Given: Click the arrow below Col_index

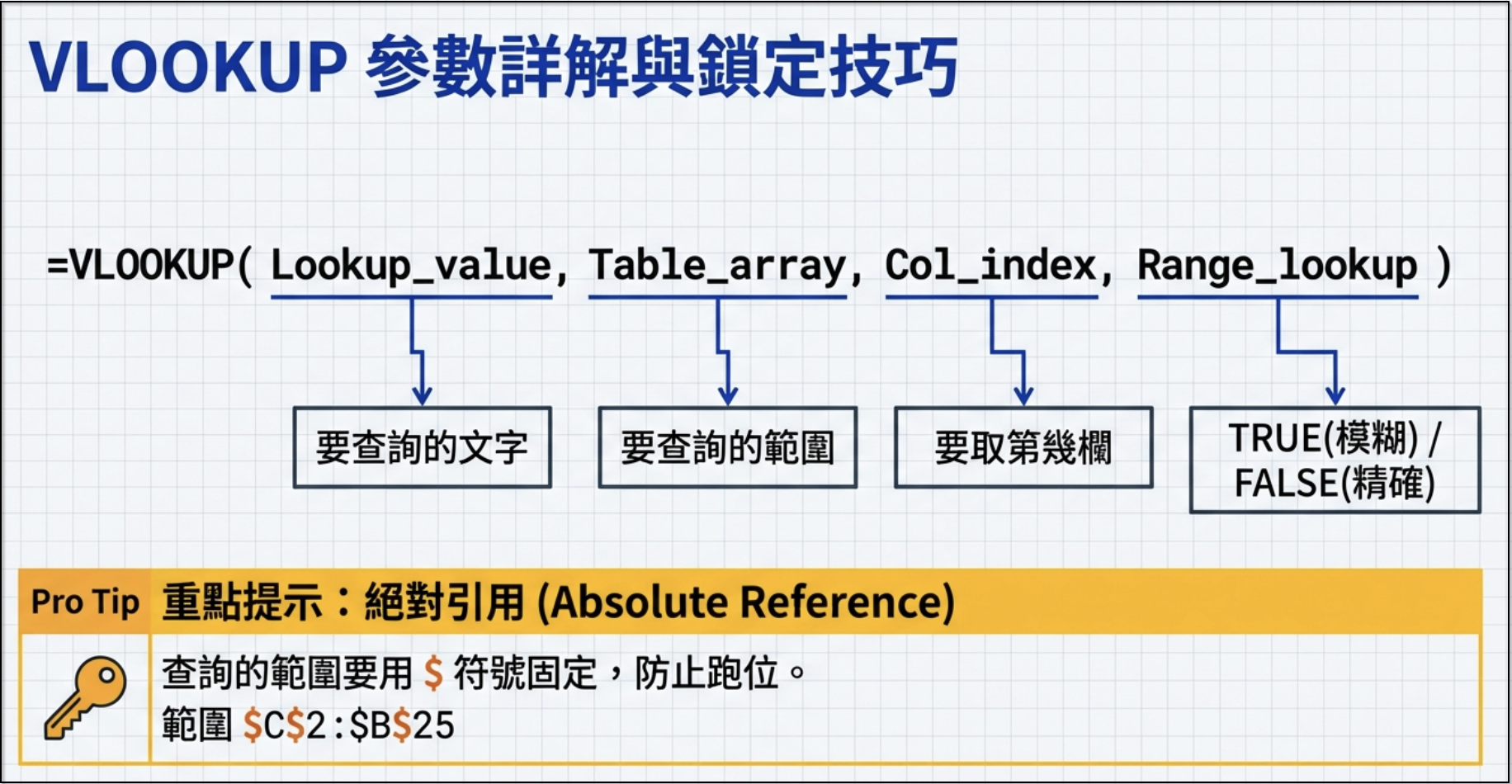Looking at the screenshot, I should (x=1009, y=351).
